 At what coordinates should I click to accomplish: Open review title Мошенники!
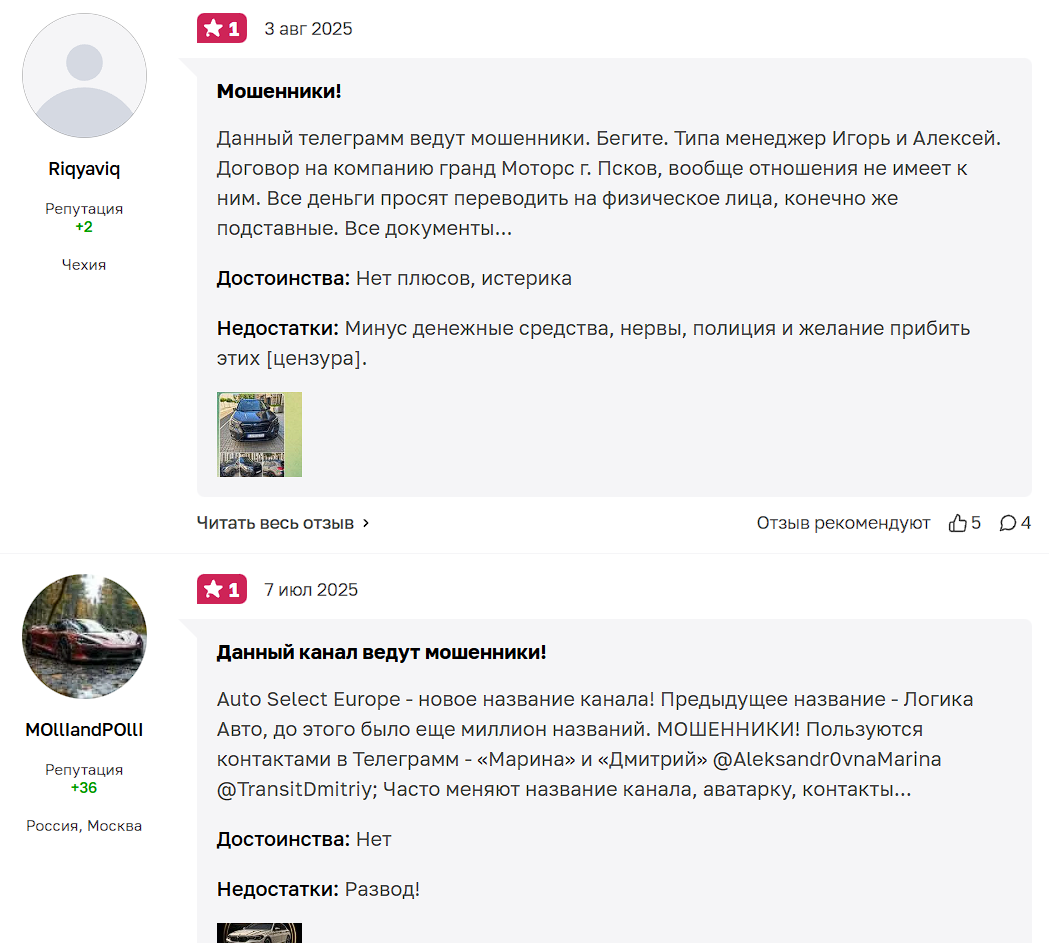coord(279,91)
